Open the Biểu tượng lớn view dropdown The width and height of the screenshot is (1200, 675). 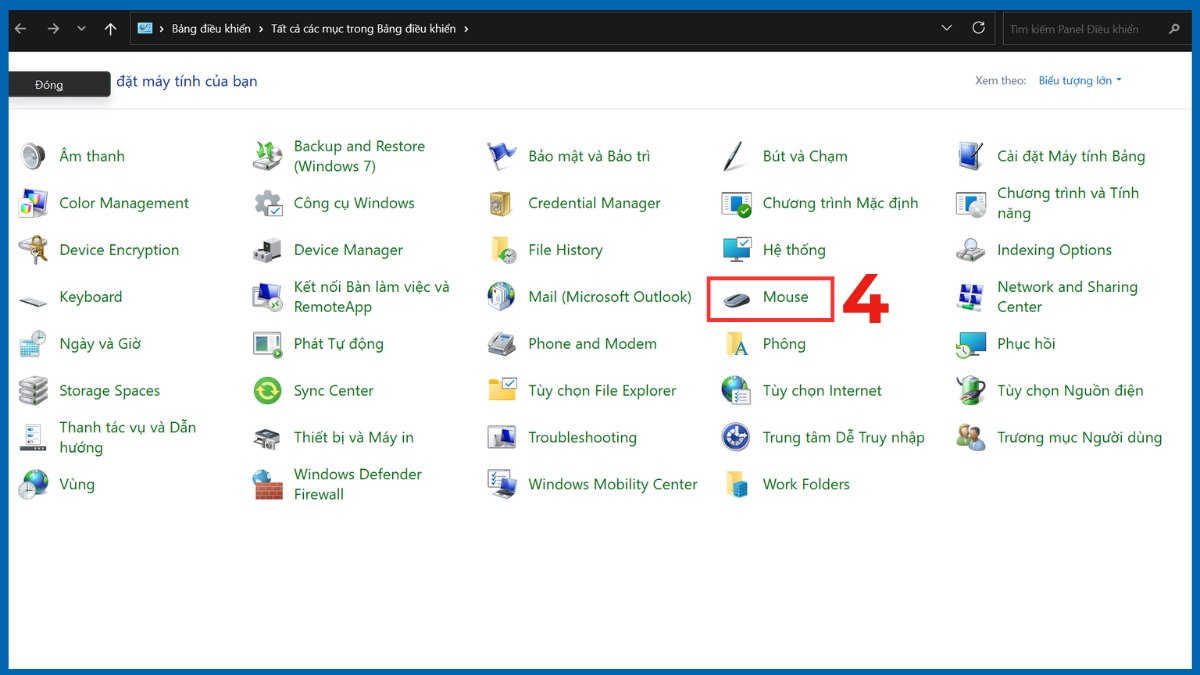coord(1079,80)
